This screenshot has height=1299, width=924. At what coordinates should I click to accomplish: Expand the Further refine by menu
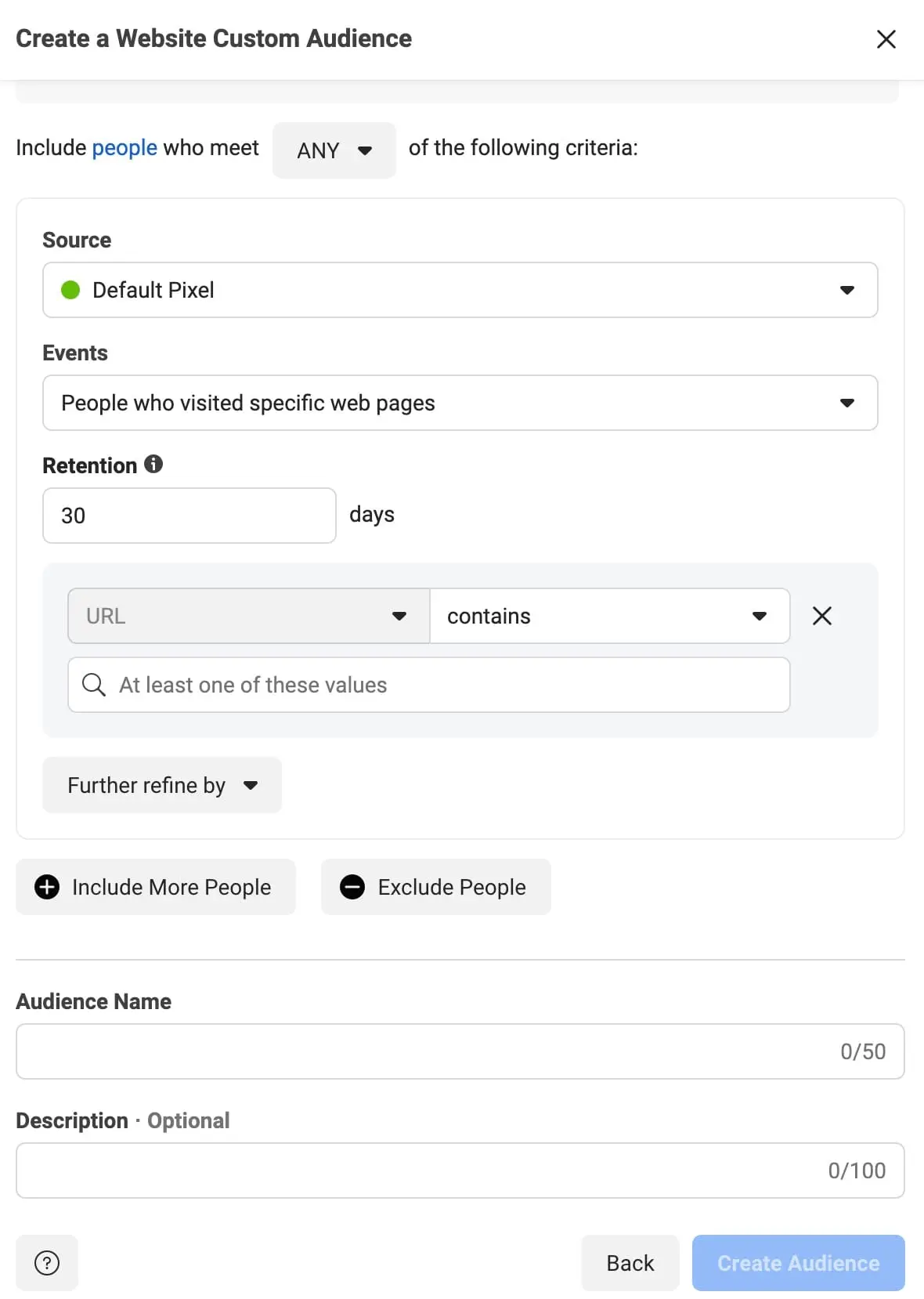(161, 785)
